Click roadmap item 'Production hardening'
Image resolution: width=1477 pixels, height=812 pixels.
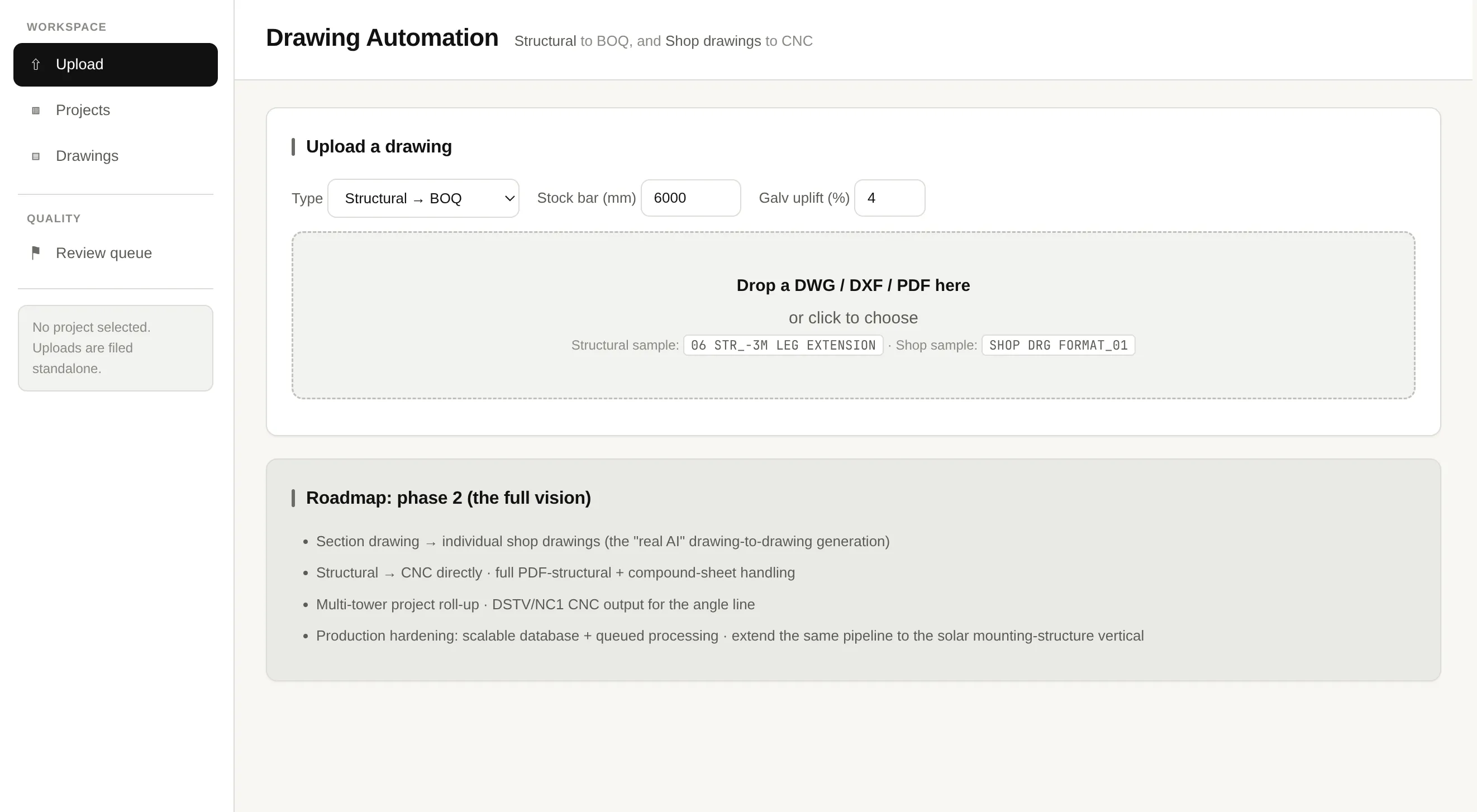730,636
